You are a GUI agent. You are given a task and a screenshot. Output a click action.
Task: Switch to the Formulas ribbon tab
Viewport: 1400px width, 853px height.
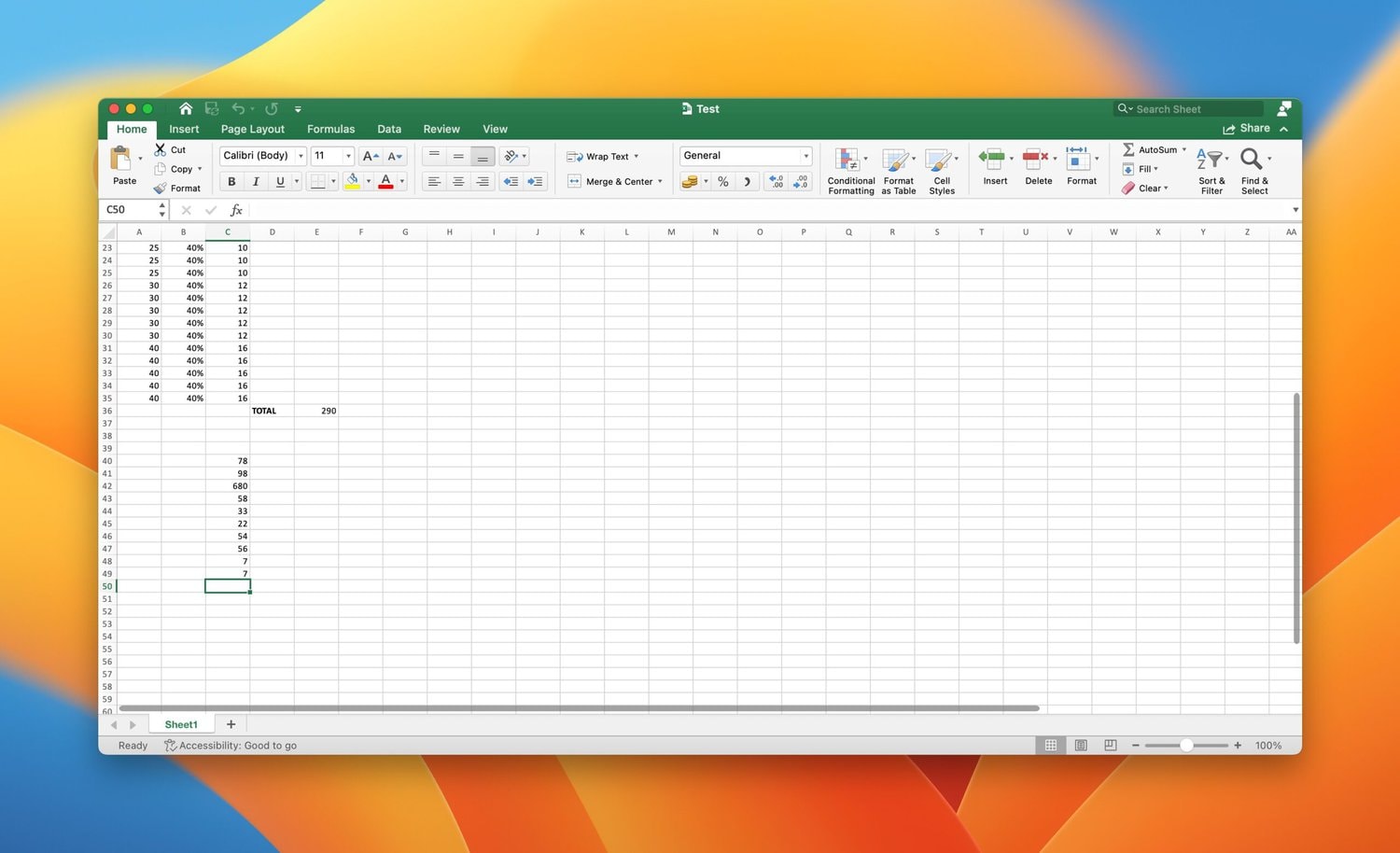pos(330,129)
